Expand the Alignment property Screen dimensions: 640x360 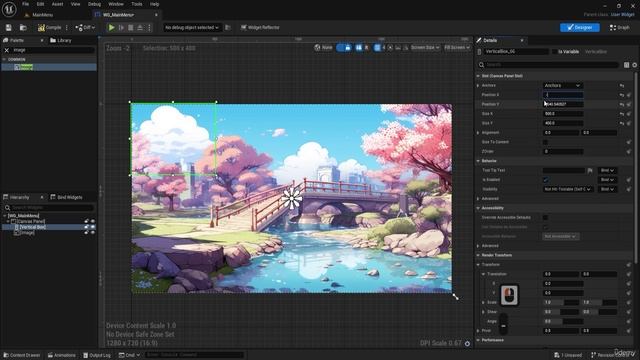coord(478,133)
